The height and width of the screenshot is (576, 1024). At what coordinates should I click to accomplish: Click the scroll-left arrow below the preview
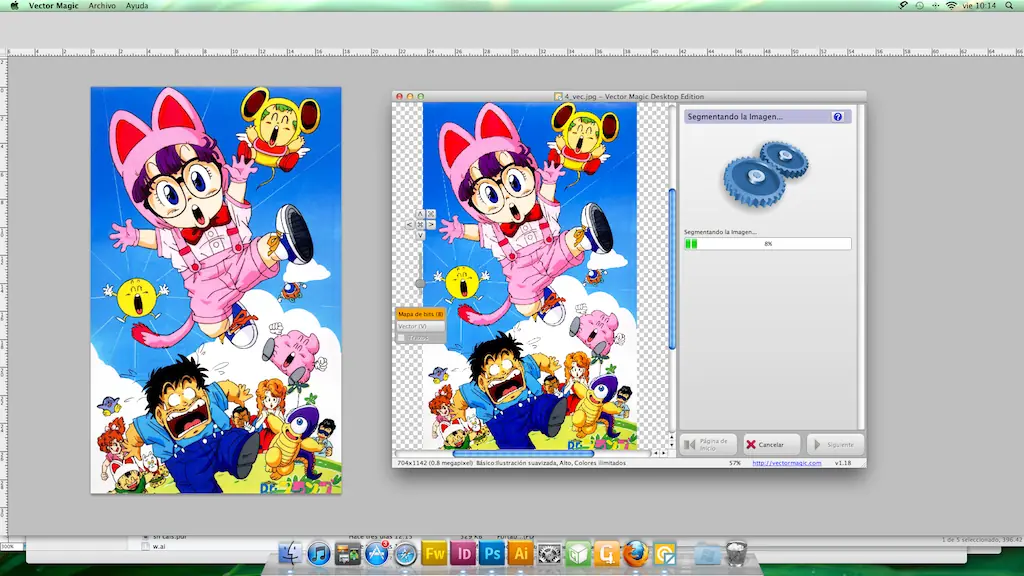(656, 453)
